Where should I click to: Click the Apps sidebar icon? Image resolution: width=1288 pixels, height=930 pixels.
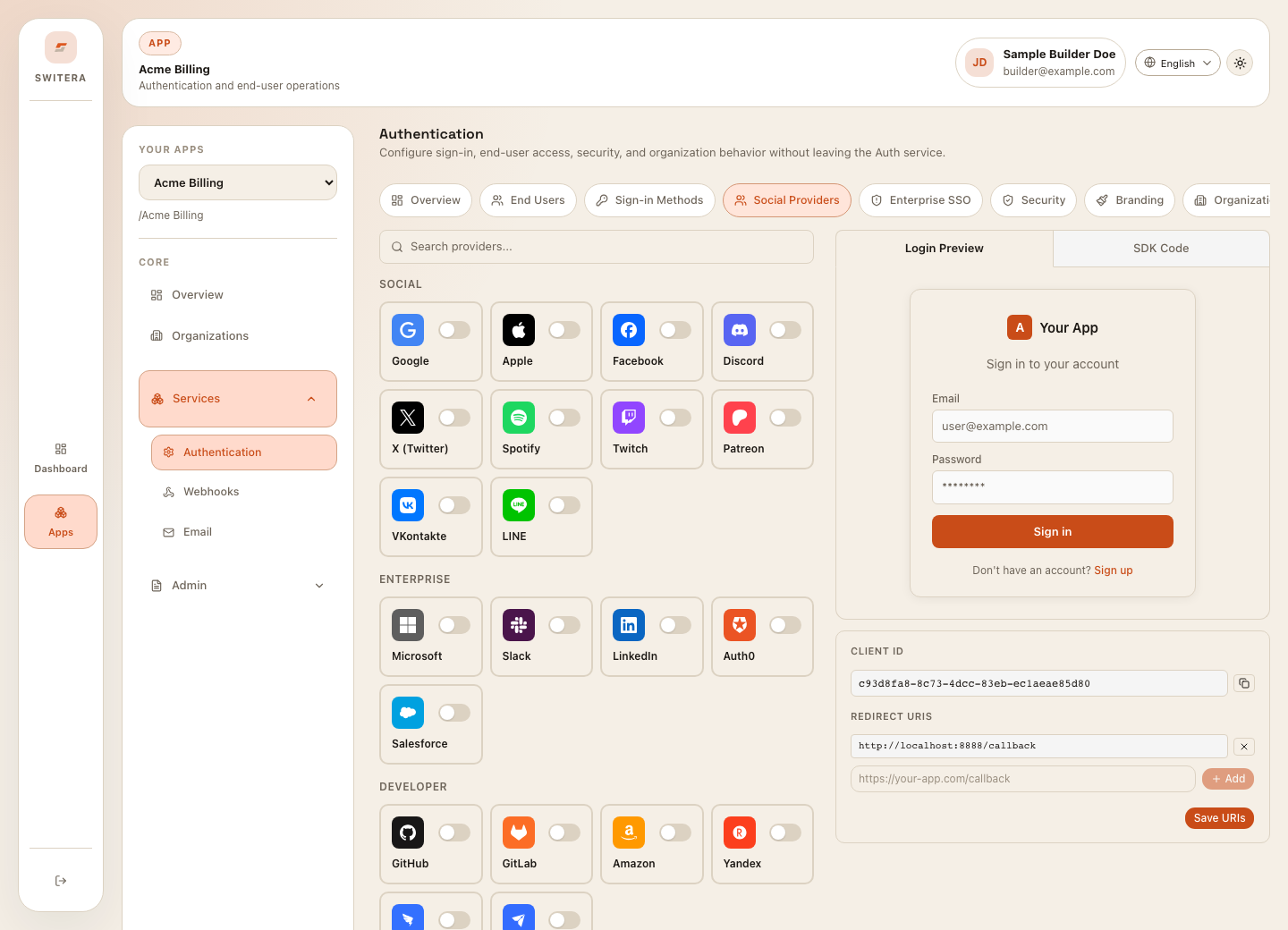coord(61,512)
